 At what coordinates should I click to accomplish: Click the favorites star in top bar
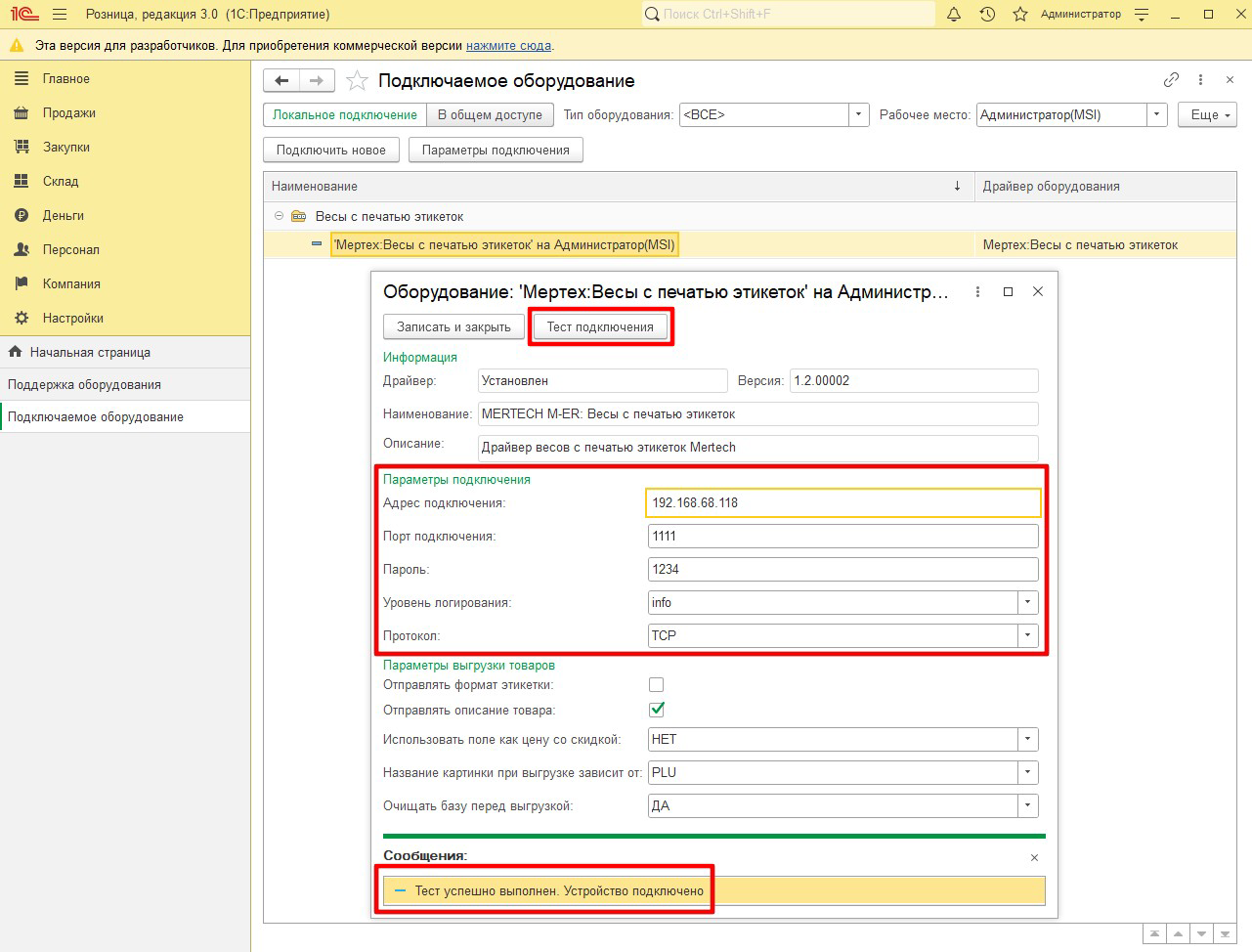(x=1019, y=15)
